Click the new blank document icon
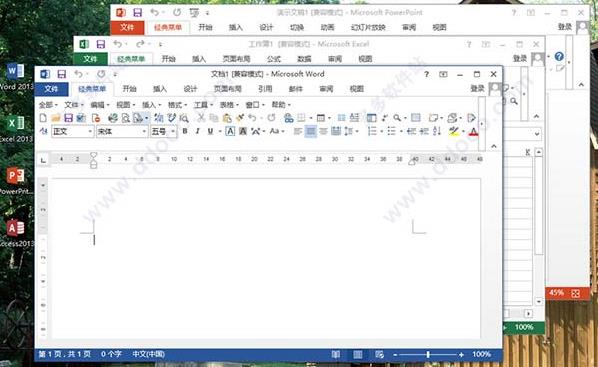Image resolution: width=598 pixels, height=367 pixels. (x=43, y=118)
